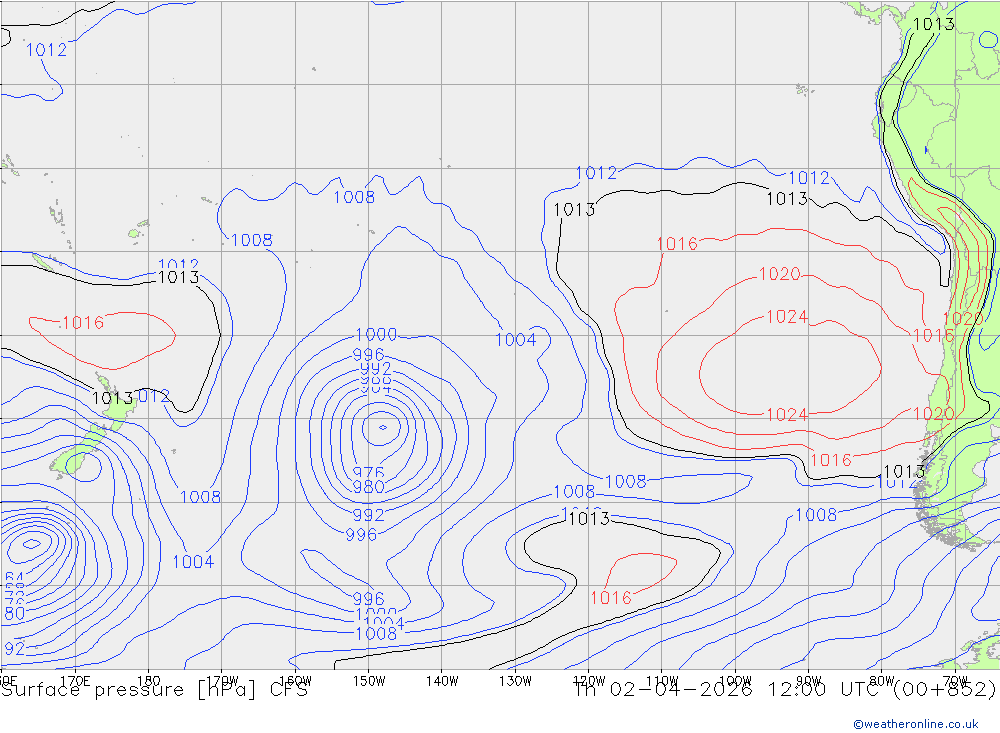Click the 'Th 02-04-2026 12:00 UTC (00+852)' timestamp
Image resolution: width=1000 pixels, height=733 pixels.
tap(785, 690)
